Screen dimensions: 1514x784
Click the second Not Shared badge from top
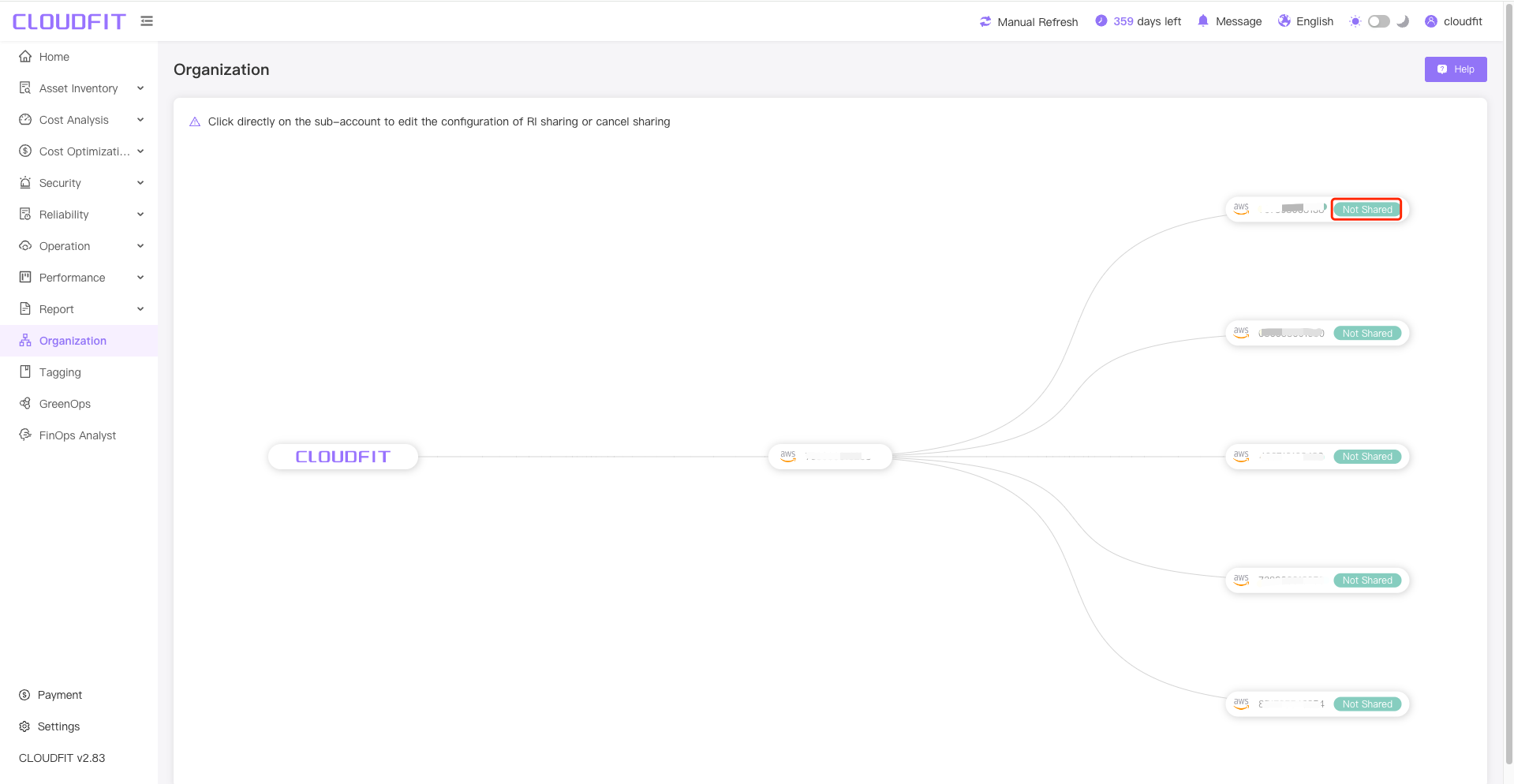(1367, 334)
